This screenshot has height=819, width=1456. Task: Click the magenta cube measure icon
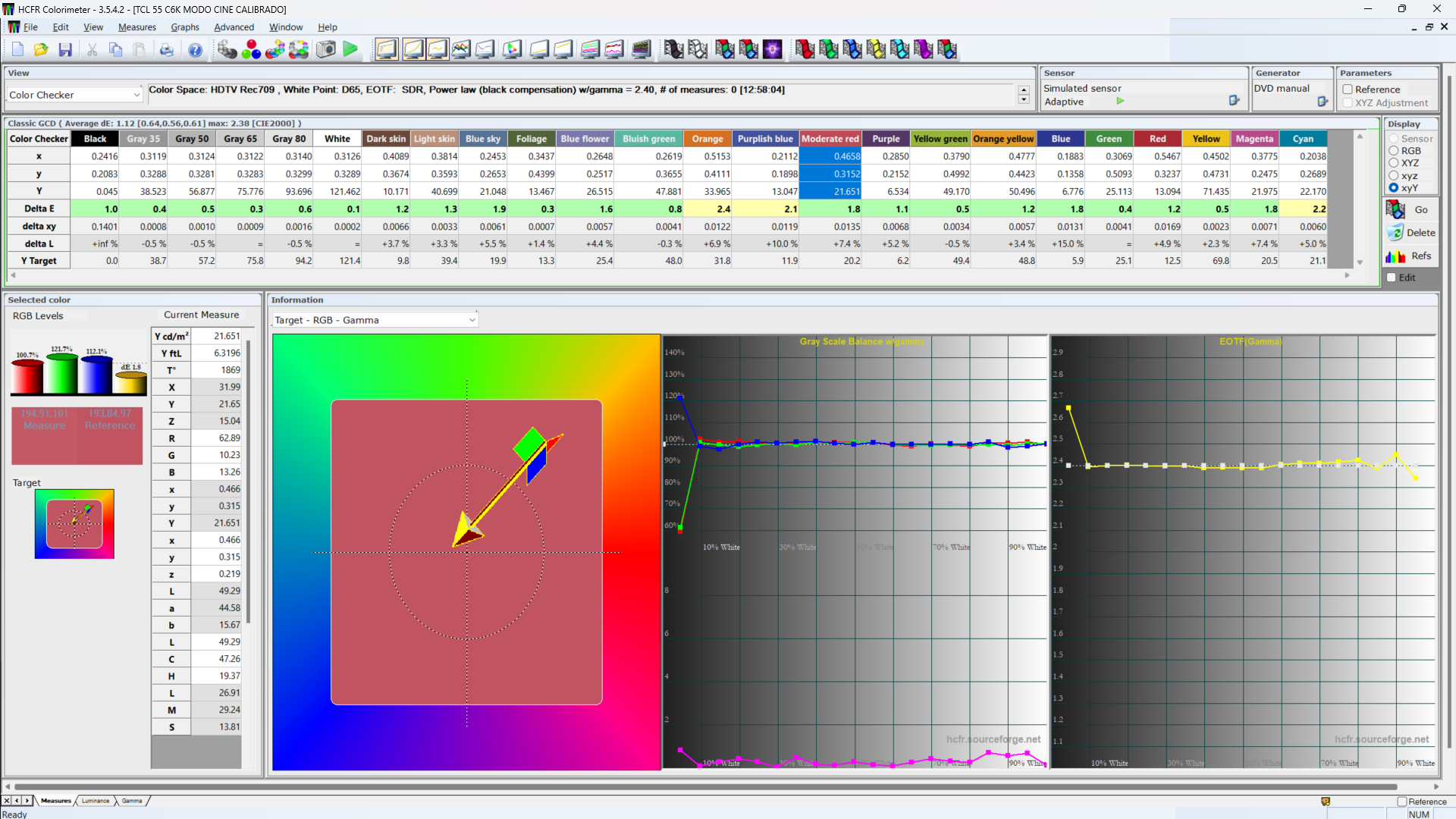pyautogui.click(x=924, y=50)
